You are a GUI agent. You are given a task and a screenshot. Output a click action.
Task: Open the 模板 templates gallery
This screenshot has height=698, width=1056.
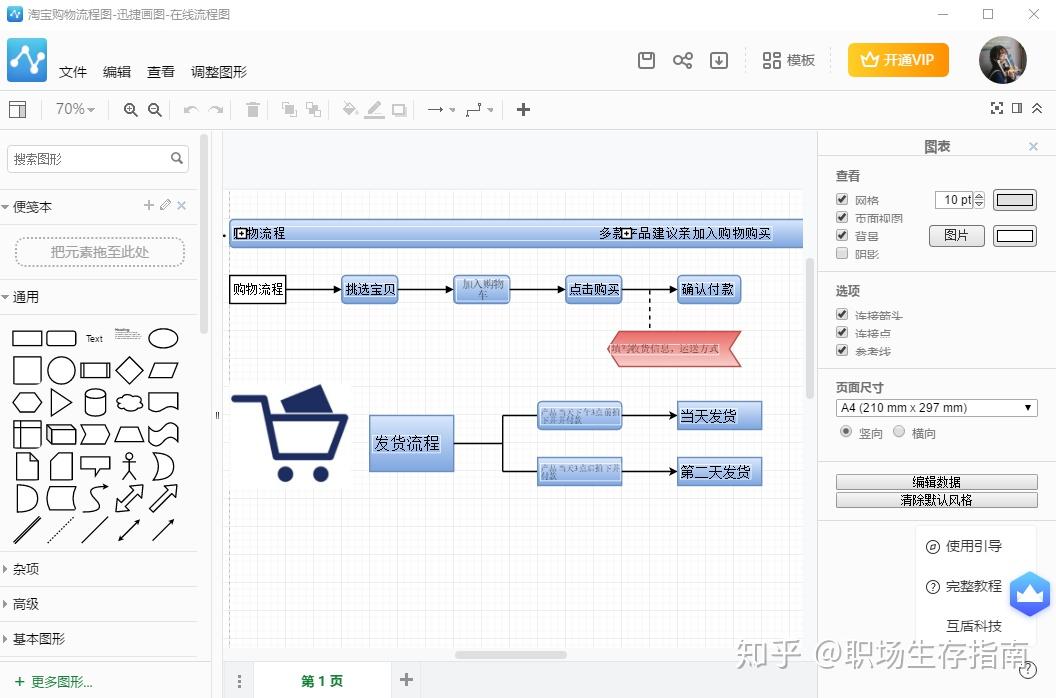(789, 61)
